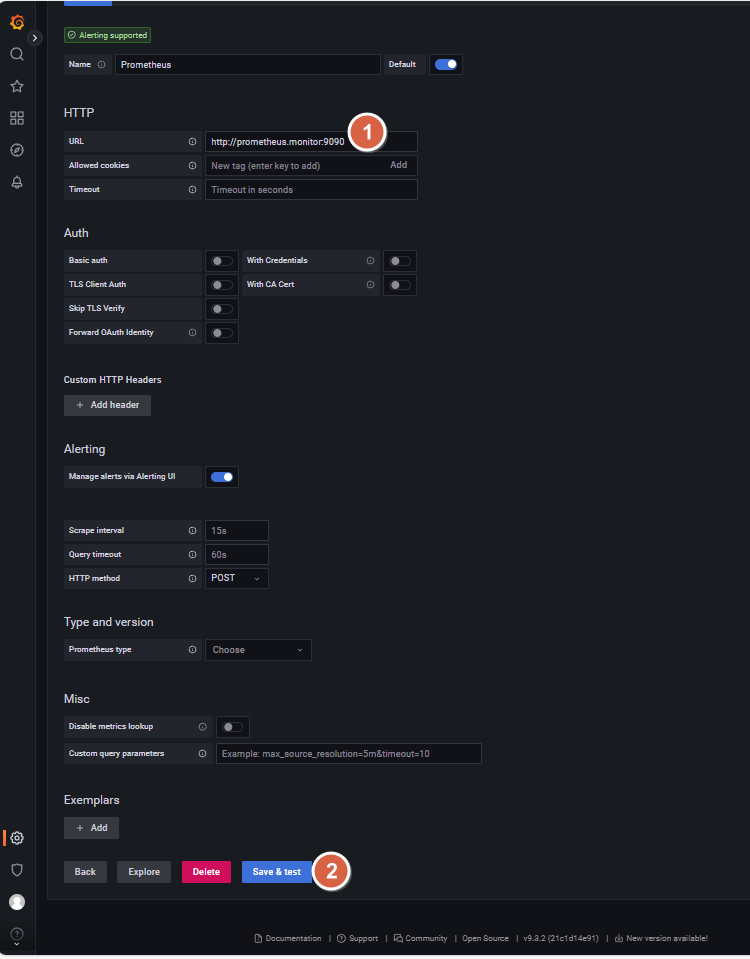Enable Forward OAuth Identity toggle
The width and height of the screenshot is (750, 959).
pos(222,333)
